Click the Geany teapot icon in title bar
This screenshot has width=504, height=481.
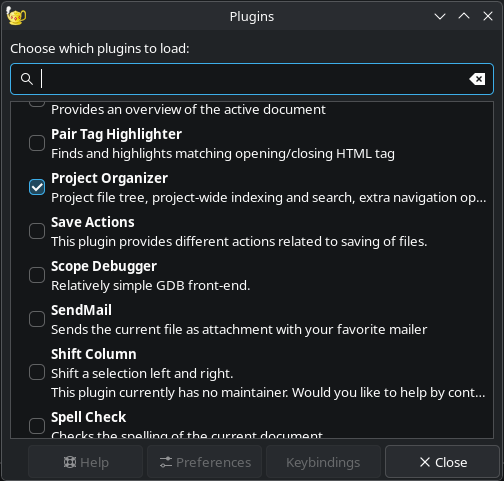coord(16,16)
